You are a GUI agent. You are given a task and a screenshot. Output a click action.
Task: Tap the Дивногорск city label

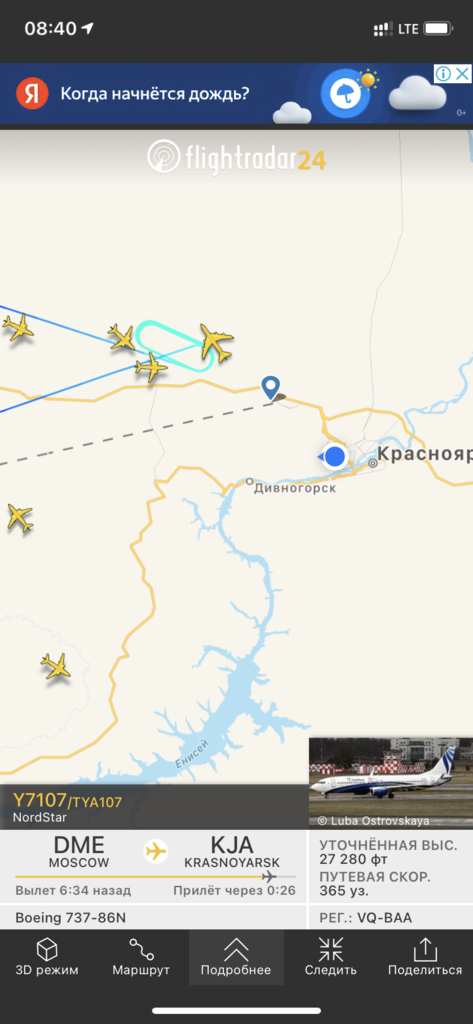295,488
